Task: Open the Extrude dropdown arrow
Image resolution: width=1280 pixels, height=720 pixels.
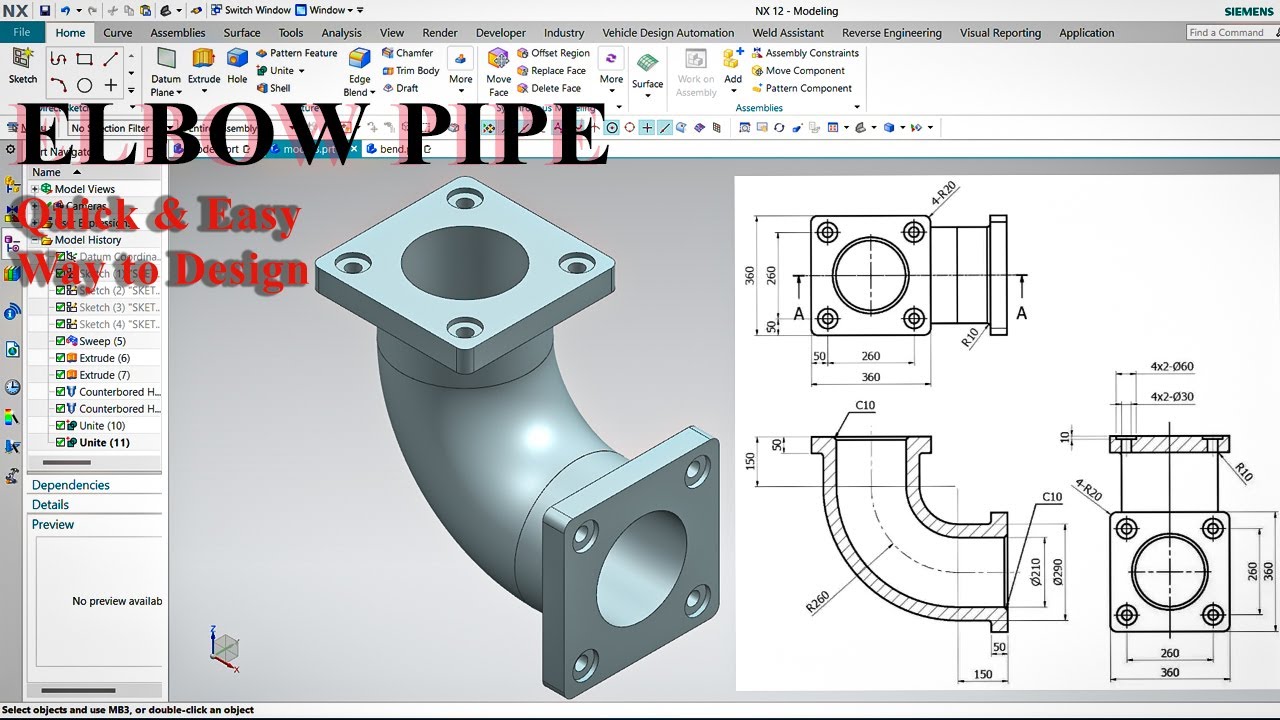Action: pos(204,92)
